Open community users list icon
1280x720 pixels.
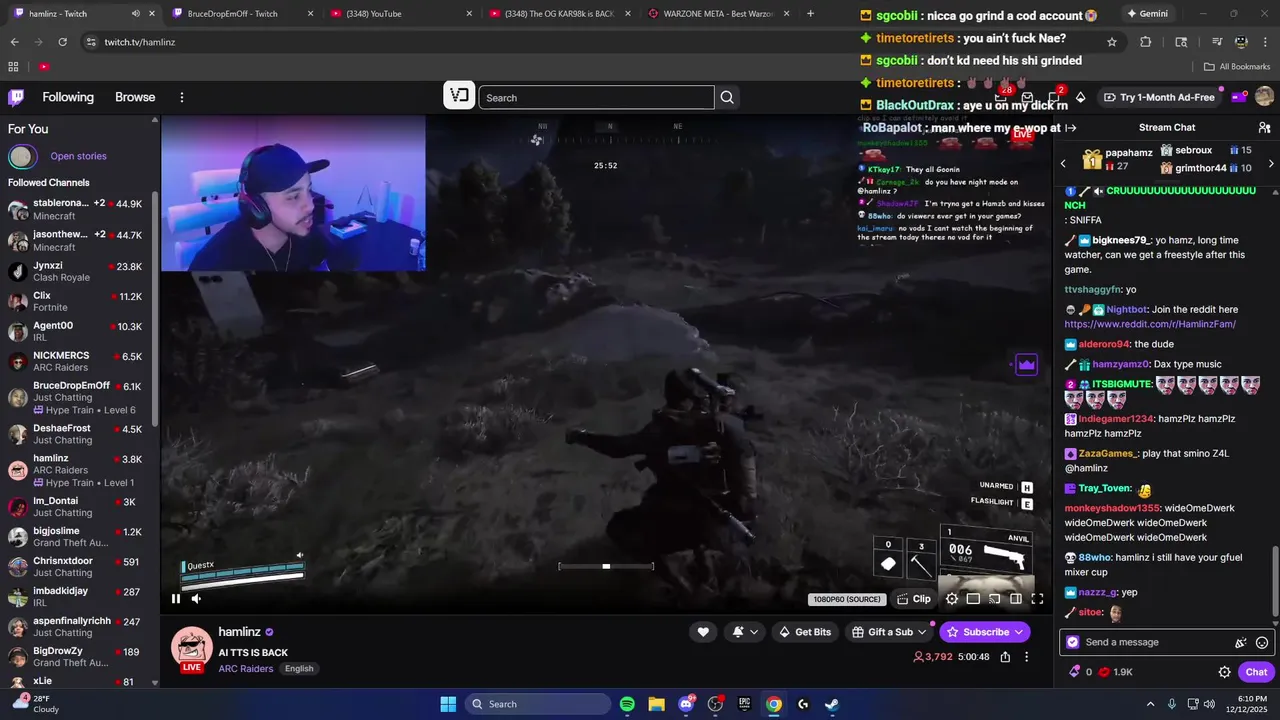(1264, 127)
